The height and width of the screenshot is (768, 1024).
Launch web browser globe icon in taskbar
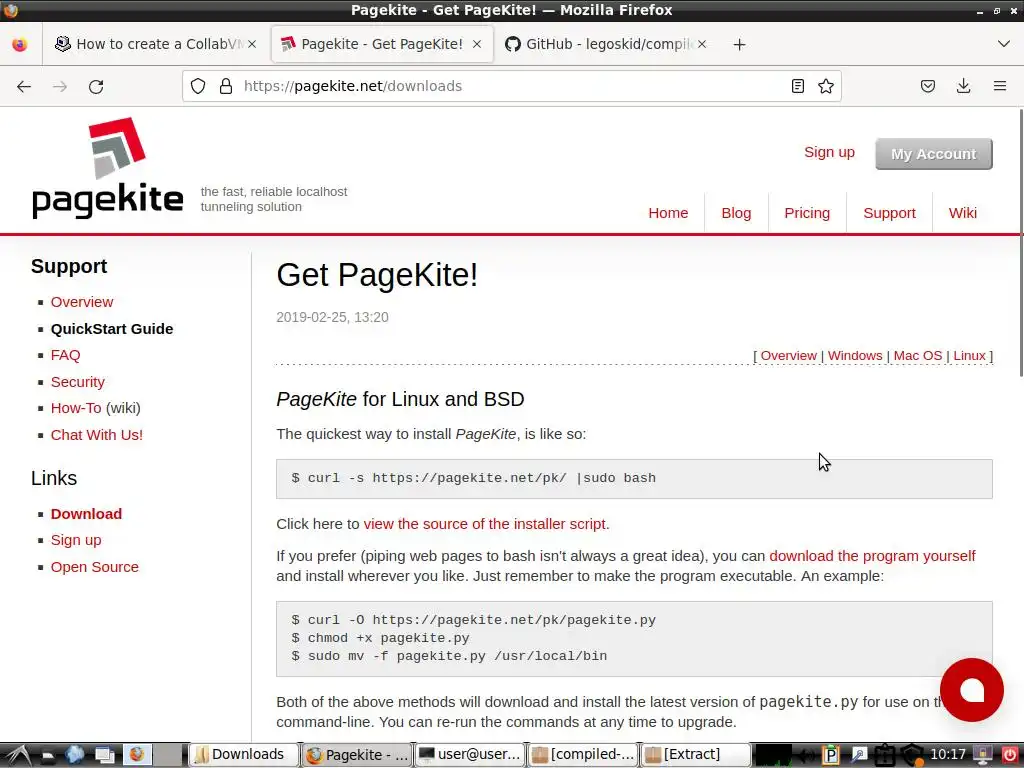coord(74,755)
